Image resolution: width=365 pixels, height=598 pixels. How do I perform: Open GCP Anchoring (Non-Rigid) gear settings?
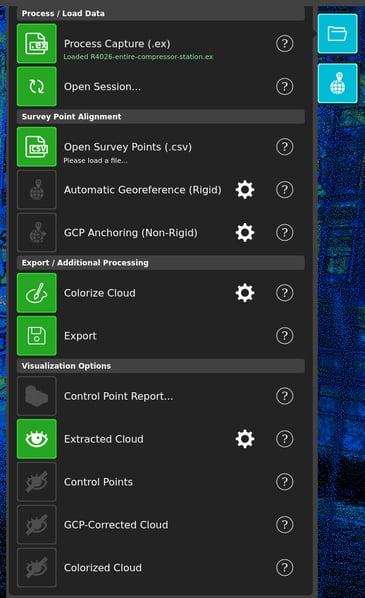pyautogui.click(x=245, y=233)
